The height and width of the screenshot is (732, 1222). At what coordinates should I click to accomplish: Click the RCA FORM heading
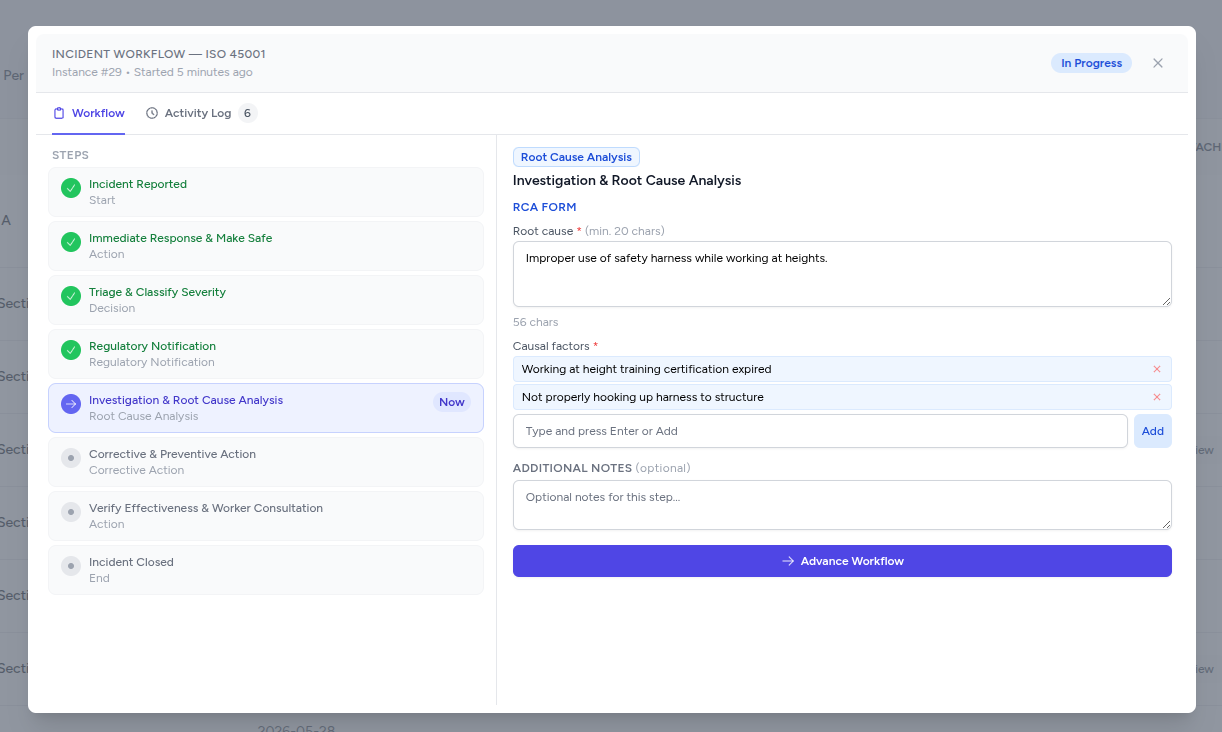coord(545,207)
